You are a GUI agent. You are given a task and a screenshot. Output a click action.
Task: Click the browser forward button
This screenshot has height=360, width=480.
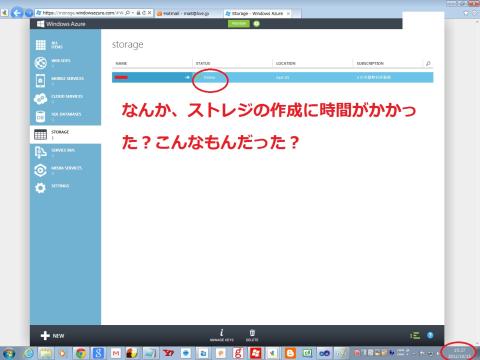(x=29, y=13)
